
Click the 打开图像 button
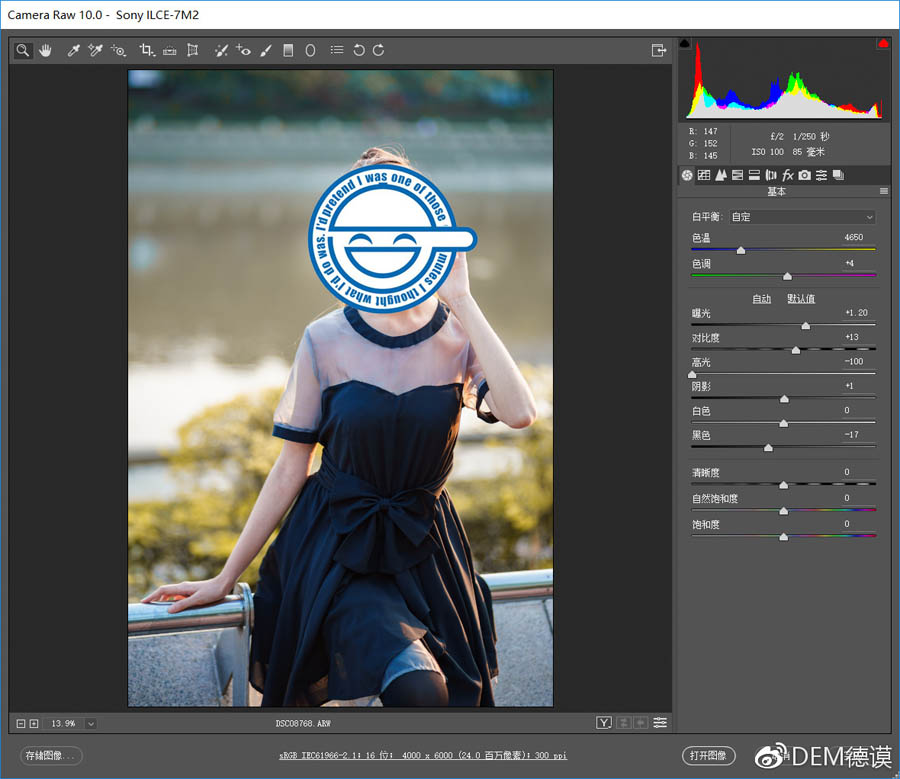708,755
